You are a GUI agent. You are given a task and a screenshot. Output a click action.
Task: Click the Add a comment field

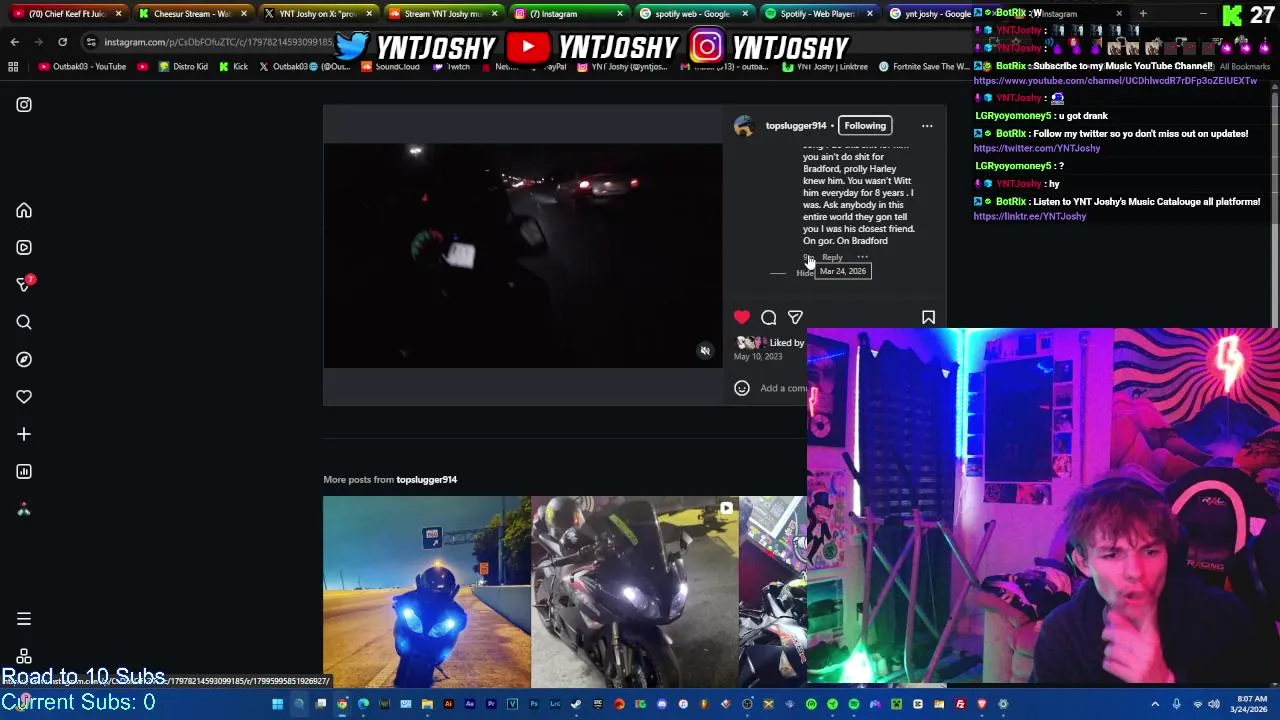pyautogui.click(x=784, y=388)
